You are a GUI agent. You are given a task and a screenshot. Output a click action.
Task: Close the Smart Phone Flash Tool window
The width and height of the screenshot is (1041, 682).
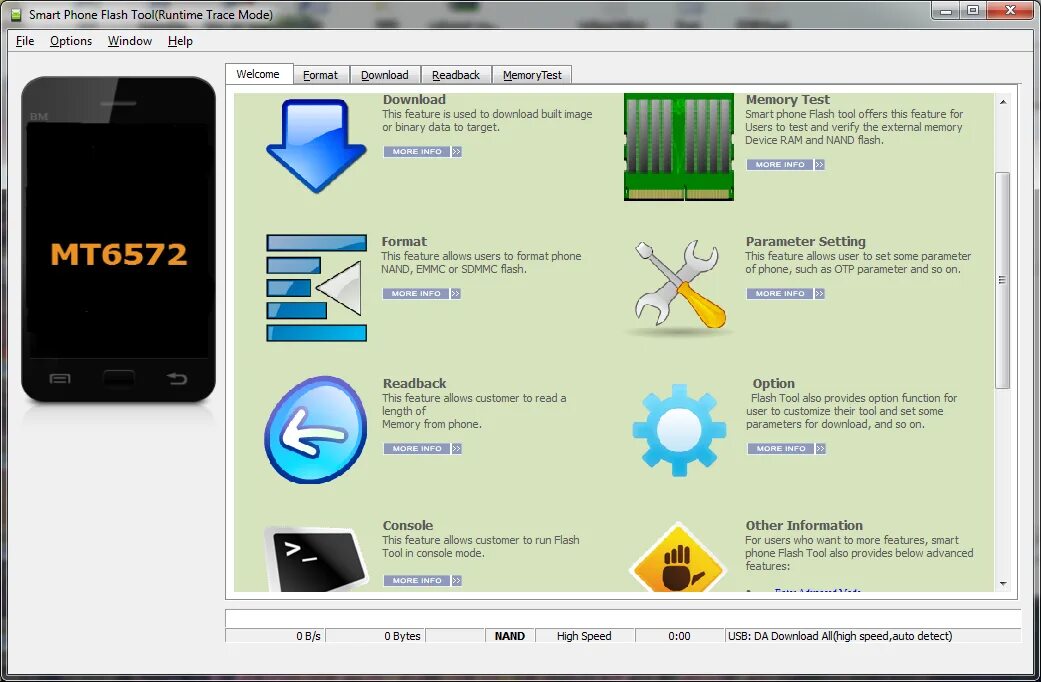[x=1011, y=11]
